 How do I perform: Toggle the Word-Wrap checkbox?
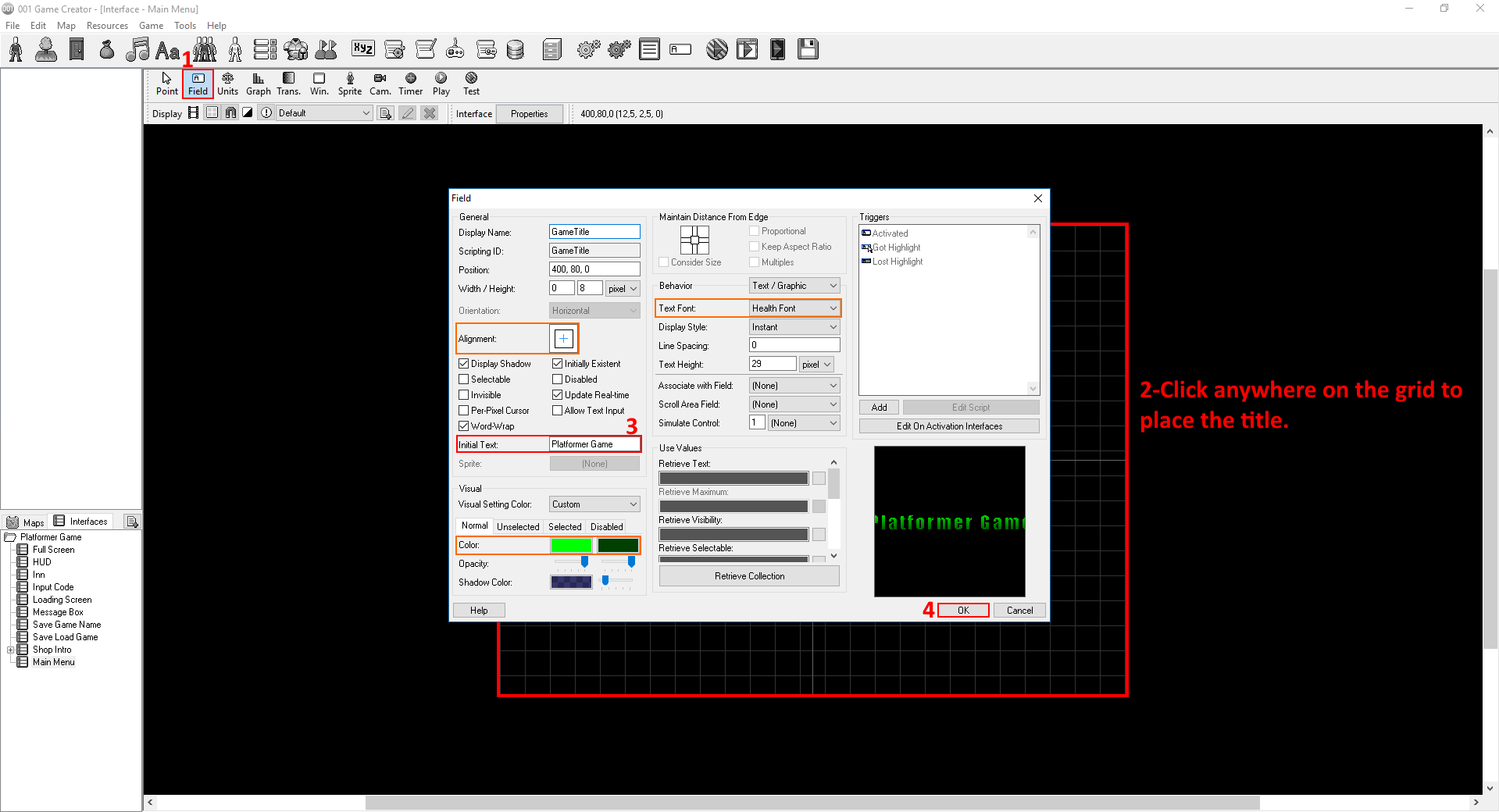463,426
